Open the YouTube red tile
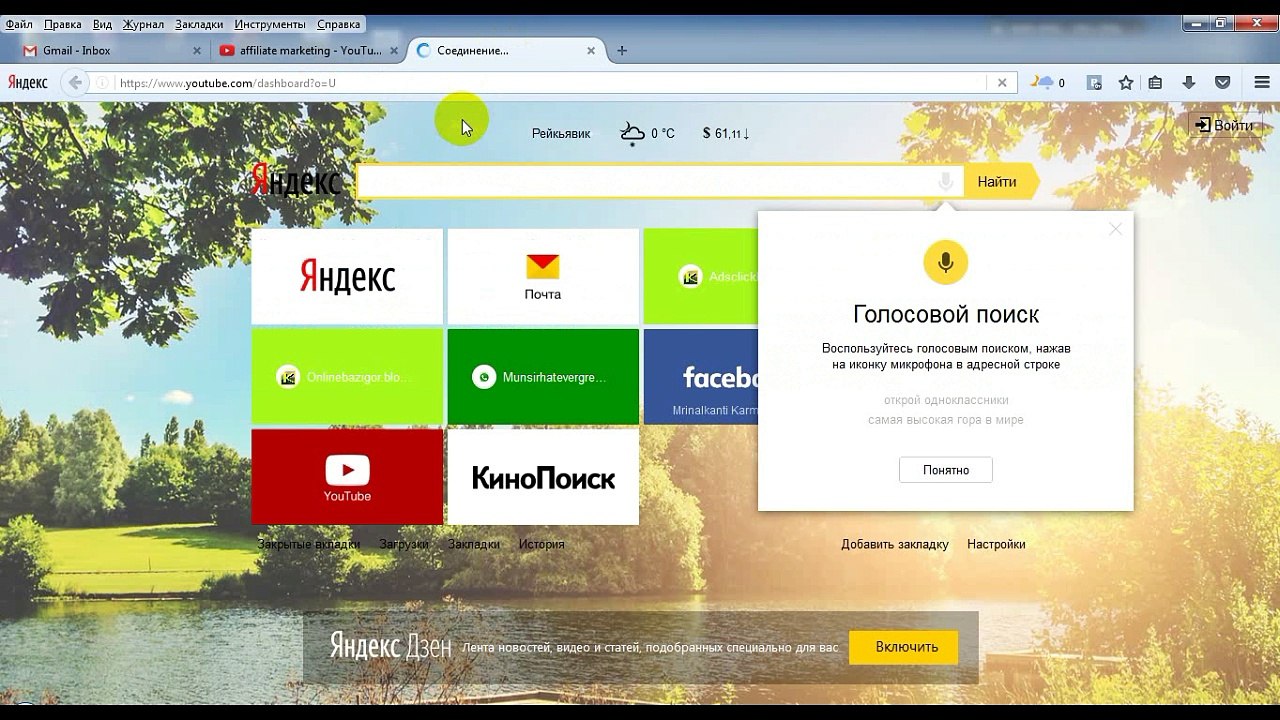Image resolution: width=1280 pixels, height=720 pixels. pyautogui.click(x=347, y=477)
